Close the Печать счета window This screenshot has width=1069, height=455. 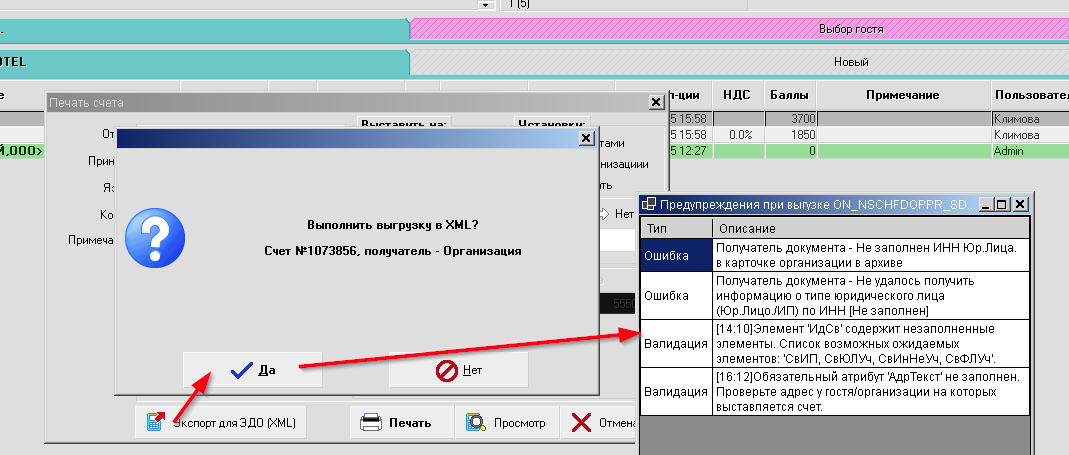(655, 102)
